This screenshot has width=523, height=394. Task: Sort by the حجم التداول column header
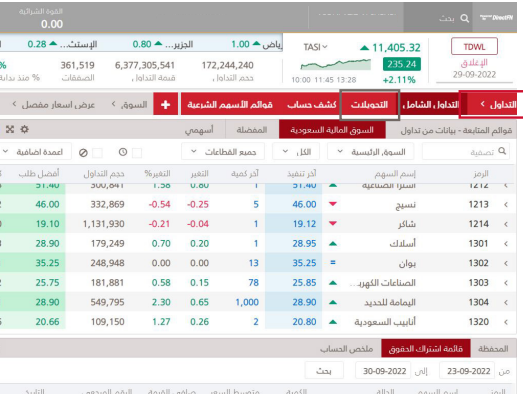tap(104, 173)
